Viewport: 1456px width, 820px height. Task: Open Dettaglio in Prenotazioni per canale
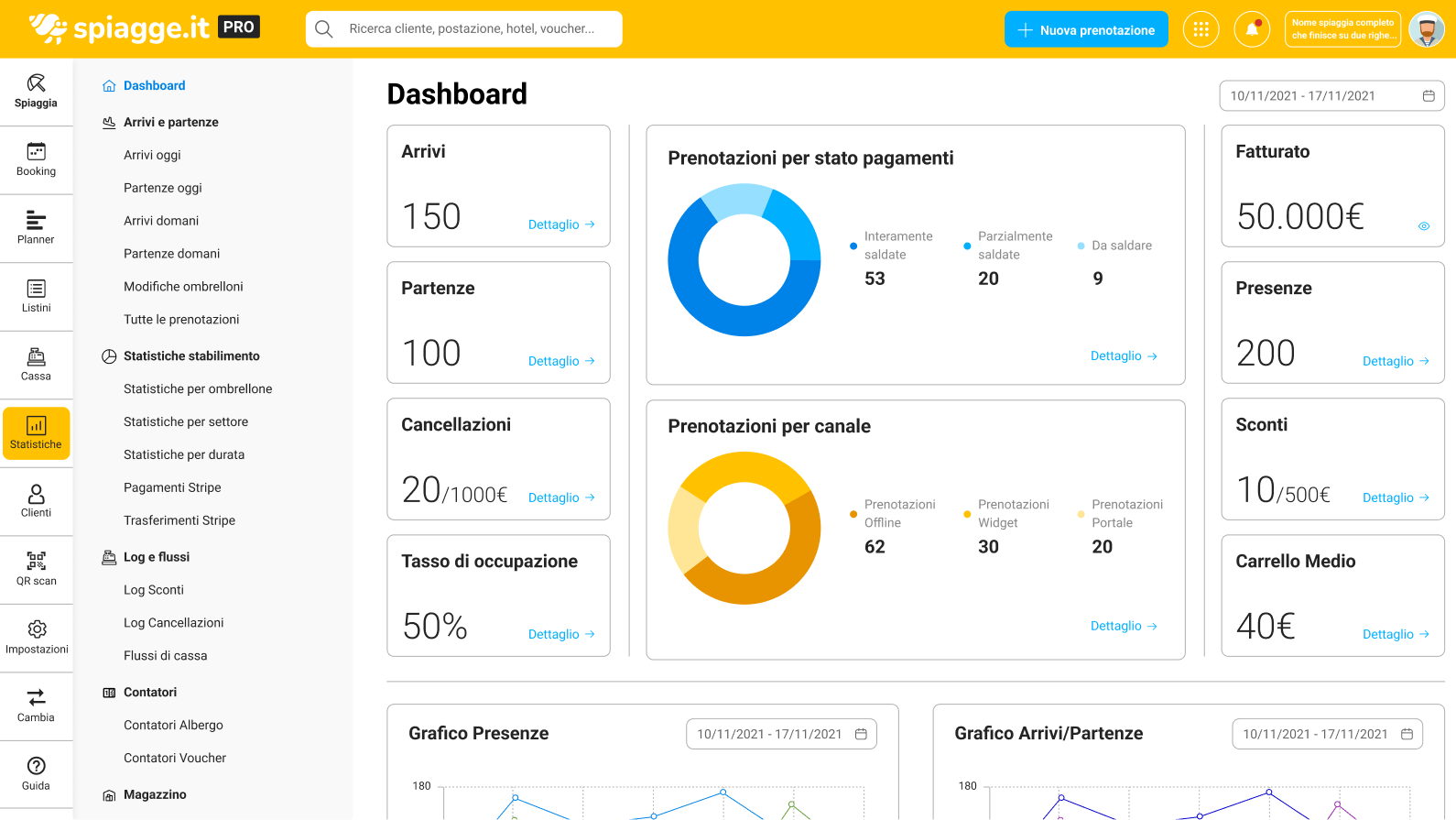[1124, 627]
